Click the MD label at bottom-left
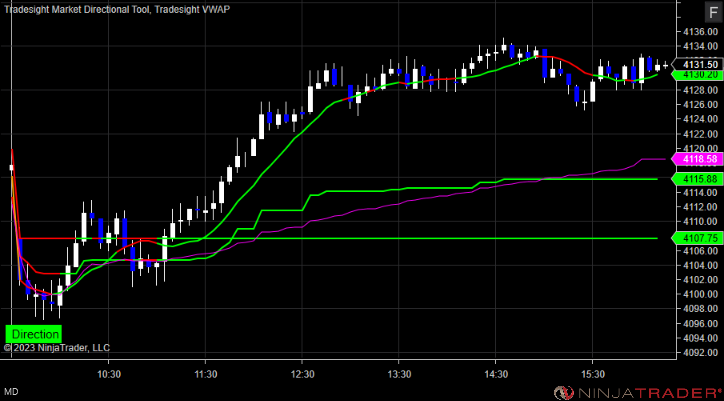 12,392
